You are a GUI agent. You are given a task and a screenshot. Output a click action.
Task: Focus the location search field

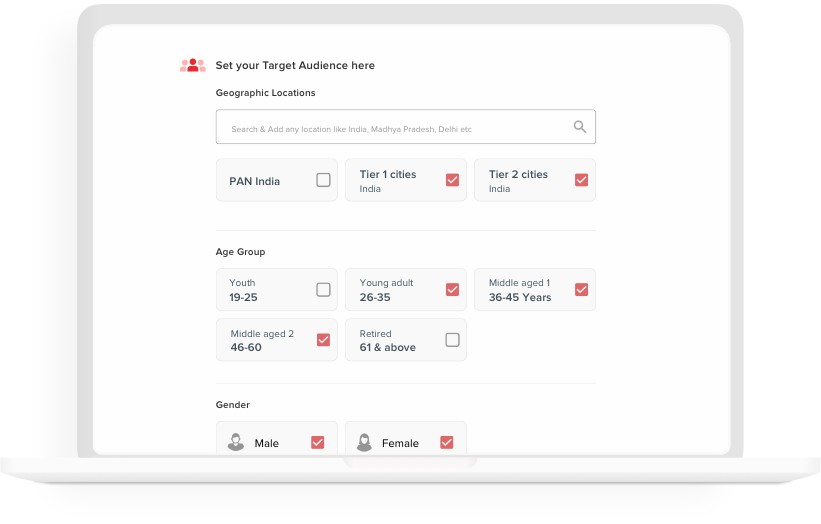(x=406, y=127)
